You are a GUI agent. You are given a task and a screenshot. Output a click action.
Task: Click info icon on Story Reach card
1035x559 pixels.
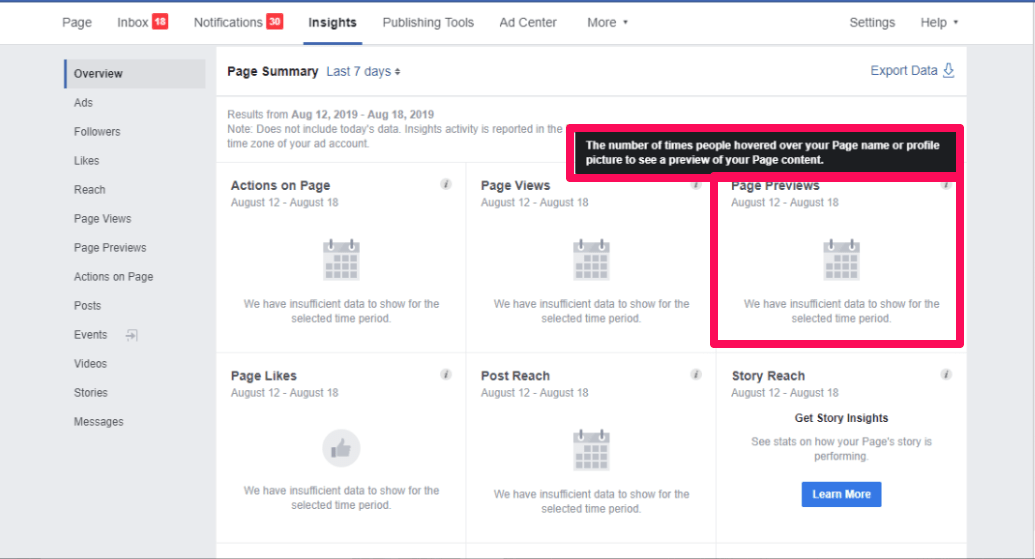point(946,375)
